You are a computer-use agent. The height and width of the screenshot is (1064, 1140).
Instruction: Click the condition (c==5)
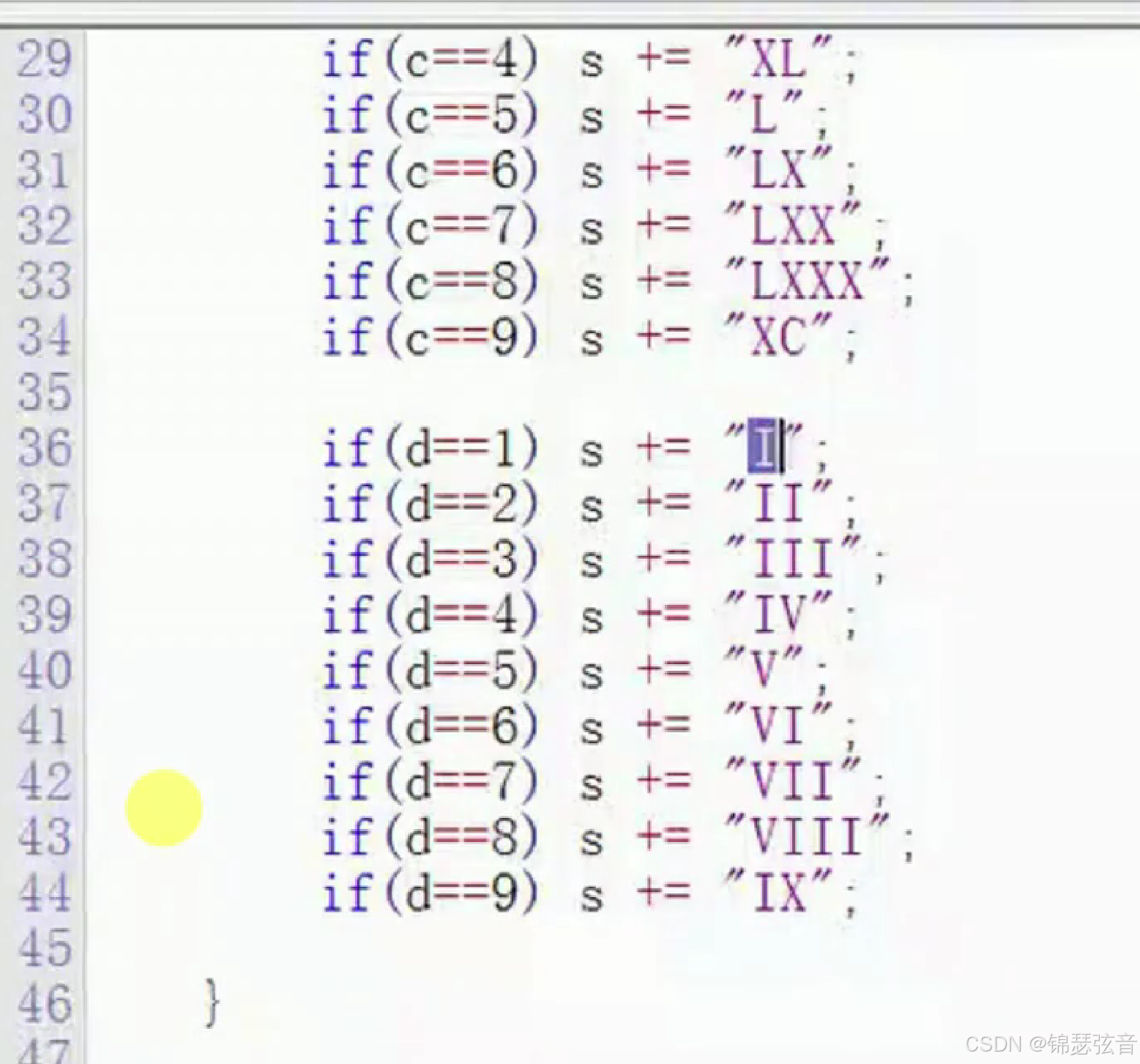tap(462, 116)
